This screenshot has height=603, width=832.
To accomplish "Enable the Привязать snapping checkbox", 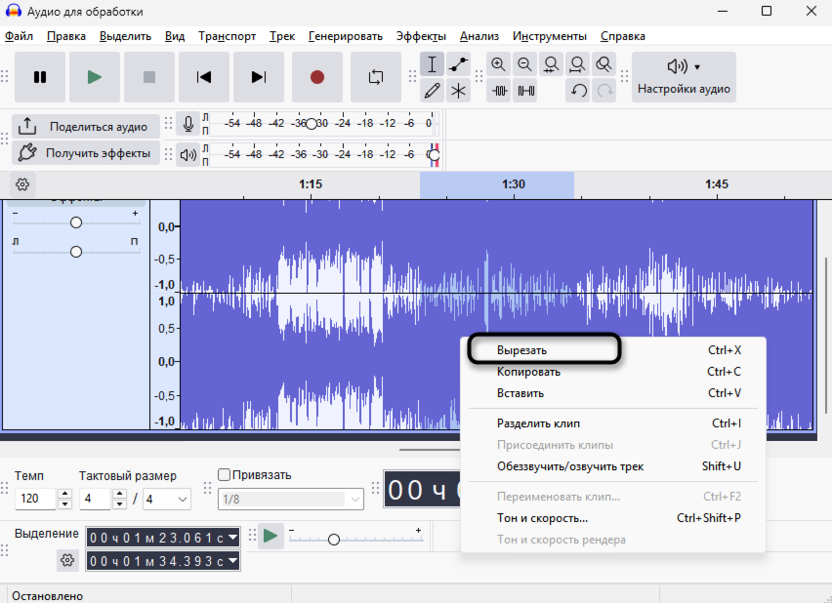I will coord(224,475).
